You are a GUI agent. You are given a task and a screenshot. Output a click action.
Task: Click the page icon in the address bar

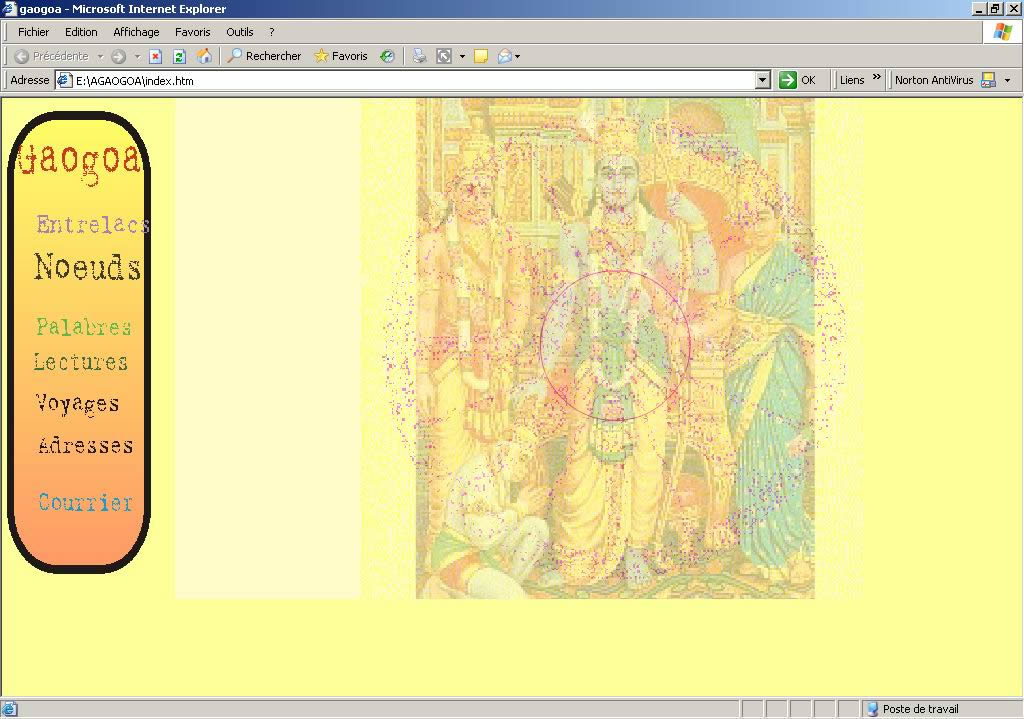[64, 80]
